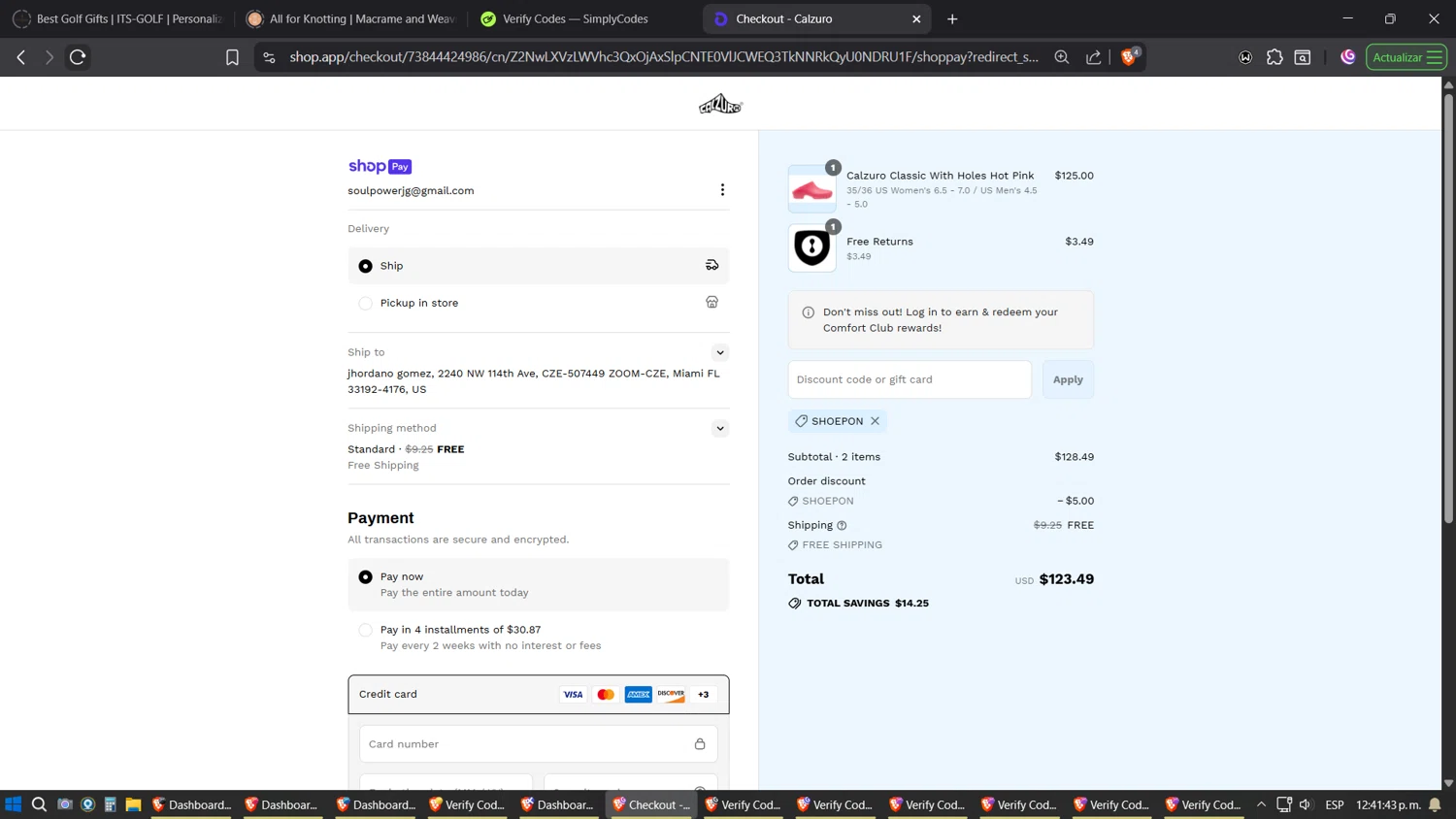Screen dimensions: 1456x819
Task: Open volume control in system tray
Action: (1306, 804)
